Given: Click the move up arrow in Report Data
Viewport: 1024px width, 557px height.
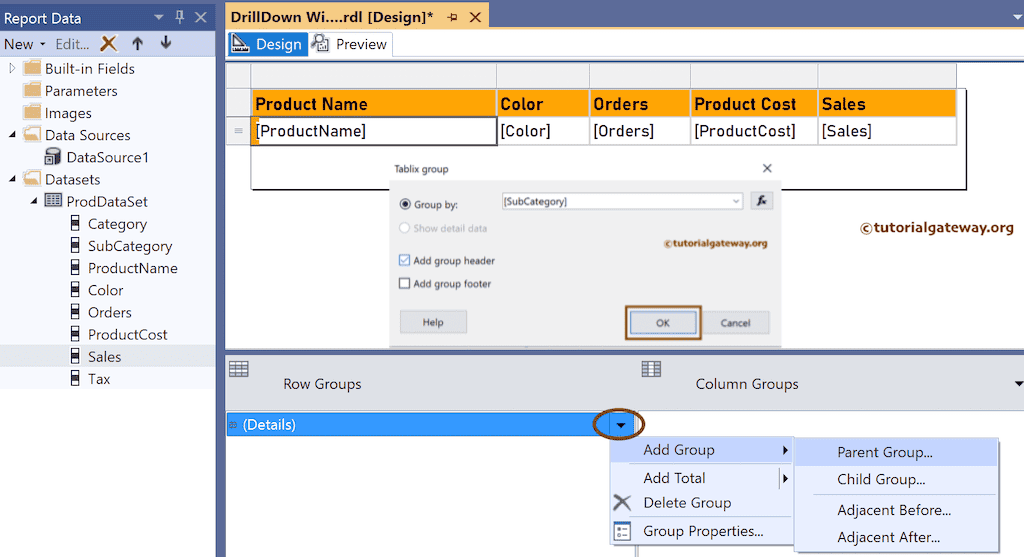Looking at the screenshot, I should click(138, 43).
